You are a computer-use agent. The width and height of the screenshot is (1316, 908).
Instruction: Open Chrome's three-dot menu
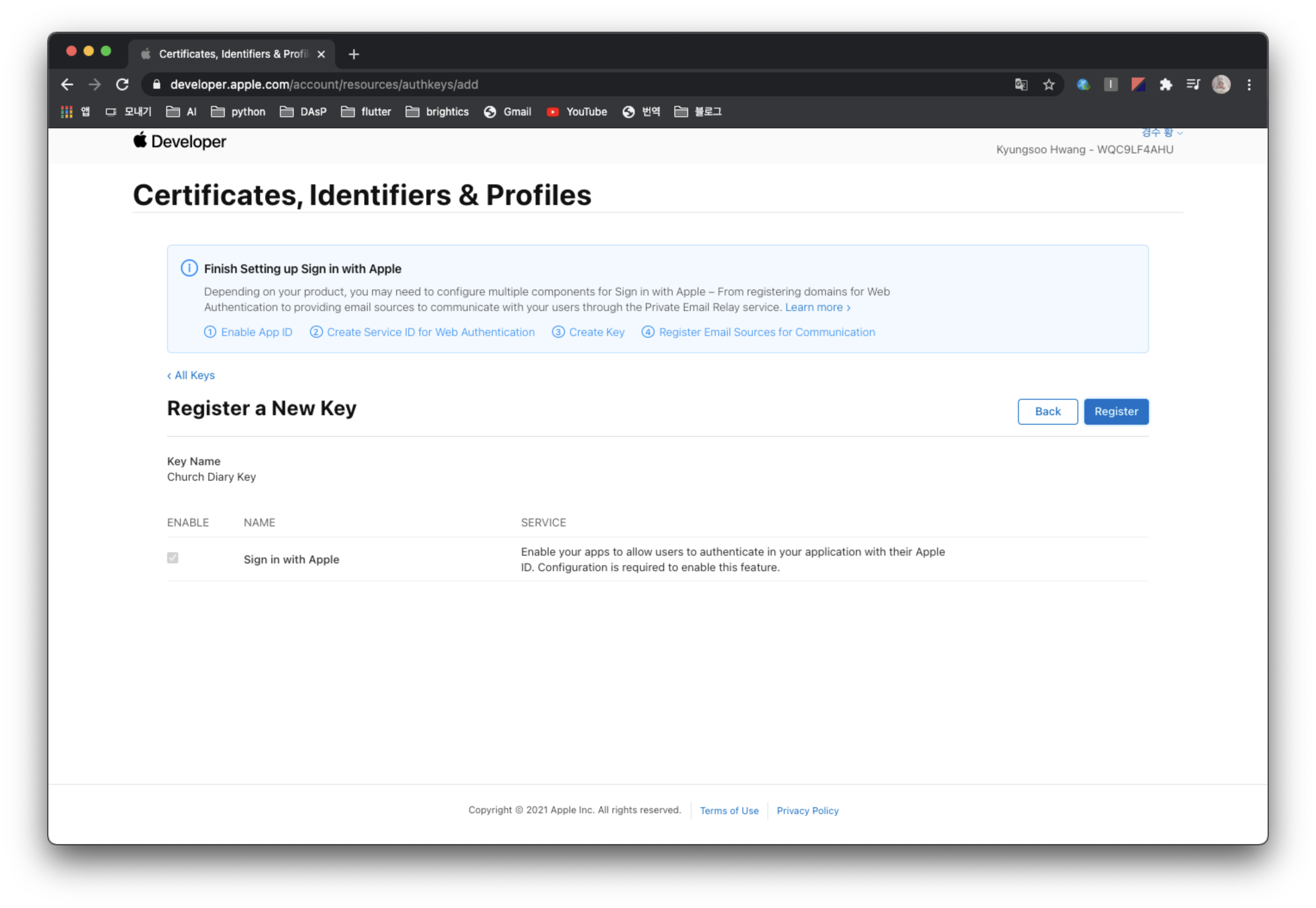pyautogui.click(x=1249, y=85)
